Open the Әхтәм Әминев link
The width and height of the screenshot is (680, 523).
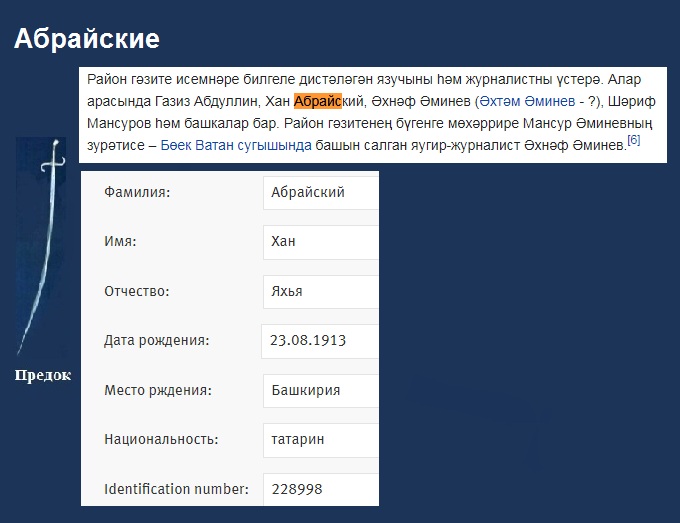(527, 101)
